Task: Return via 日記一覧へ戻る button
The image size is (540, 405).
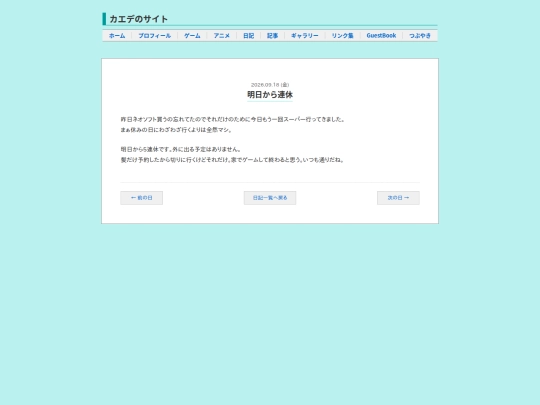Action: tap(270, 198)
